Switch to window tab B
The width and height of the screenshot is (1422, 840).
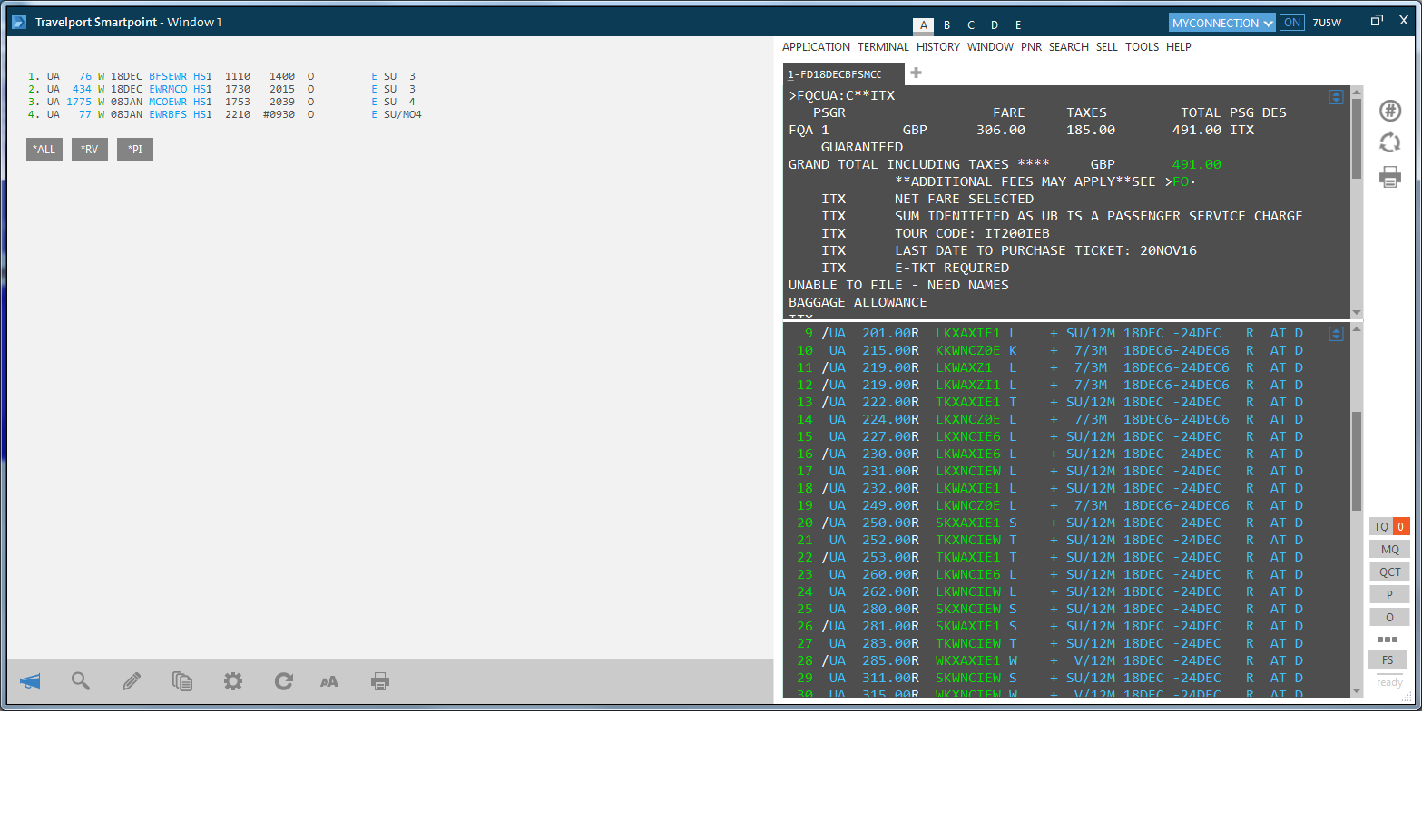[947, 25]
